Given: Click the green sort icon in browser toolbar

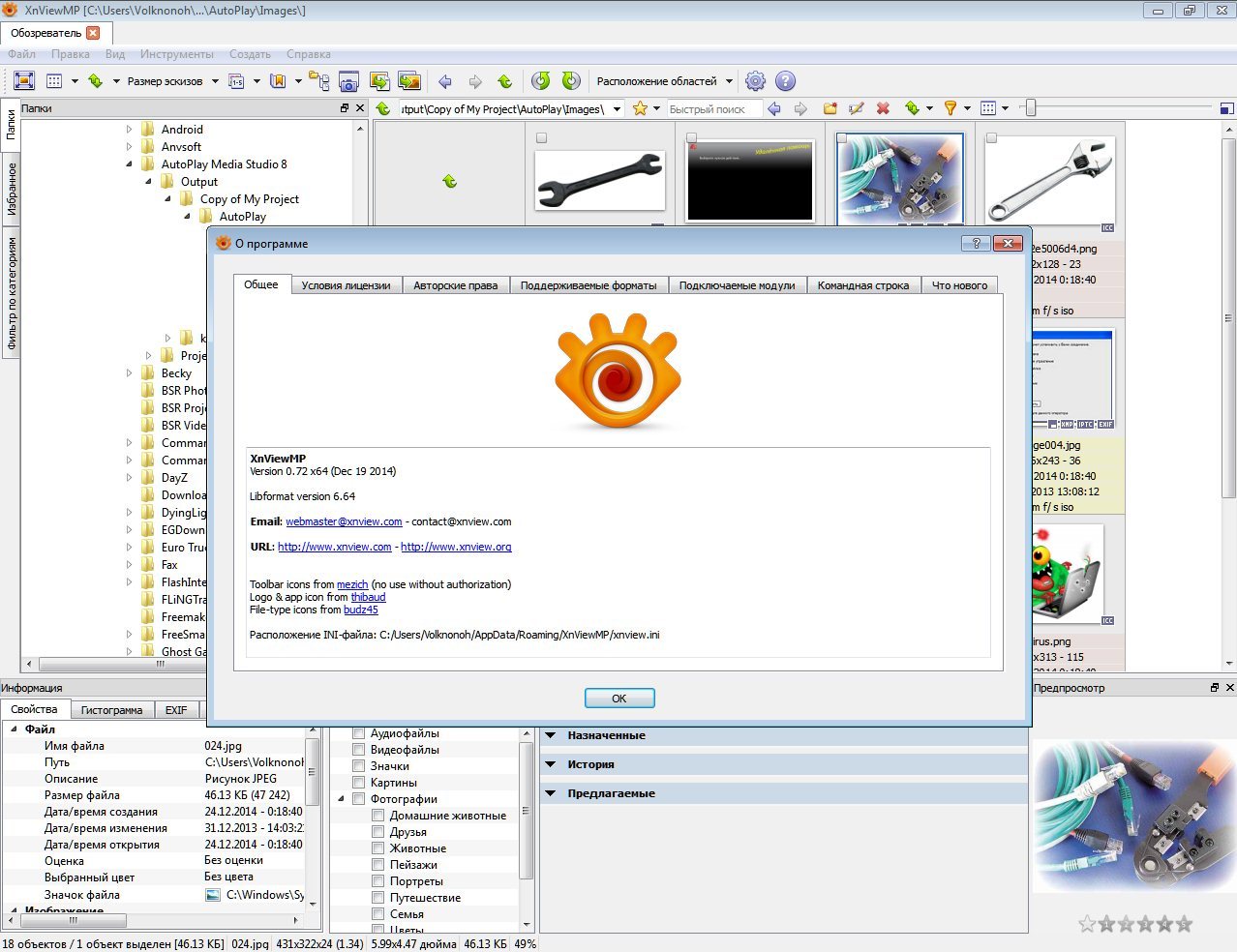Looking at the screenshot, I should tap(912, 108).
